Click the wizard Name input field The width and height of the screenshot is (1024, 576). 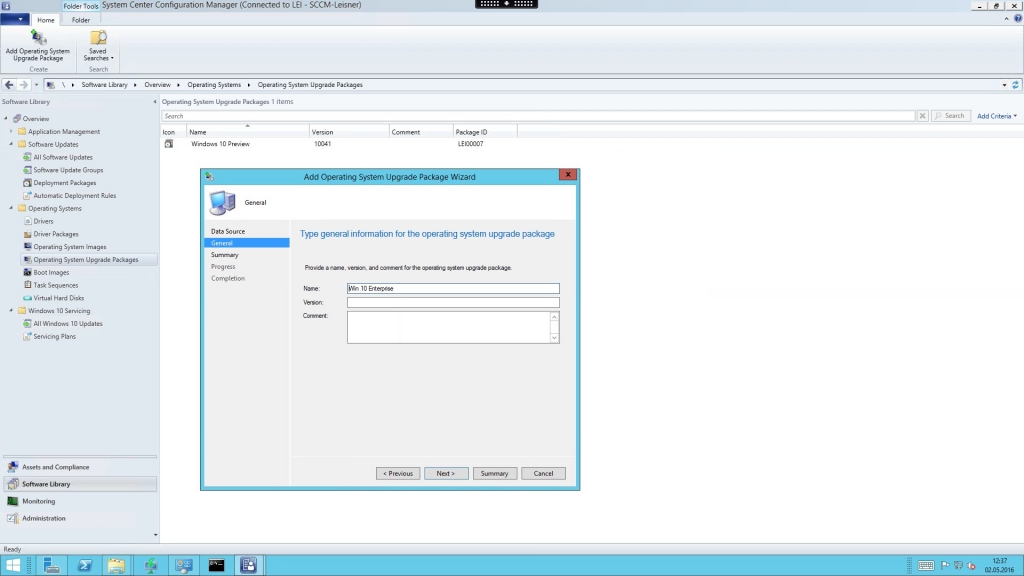coord(453,288)
